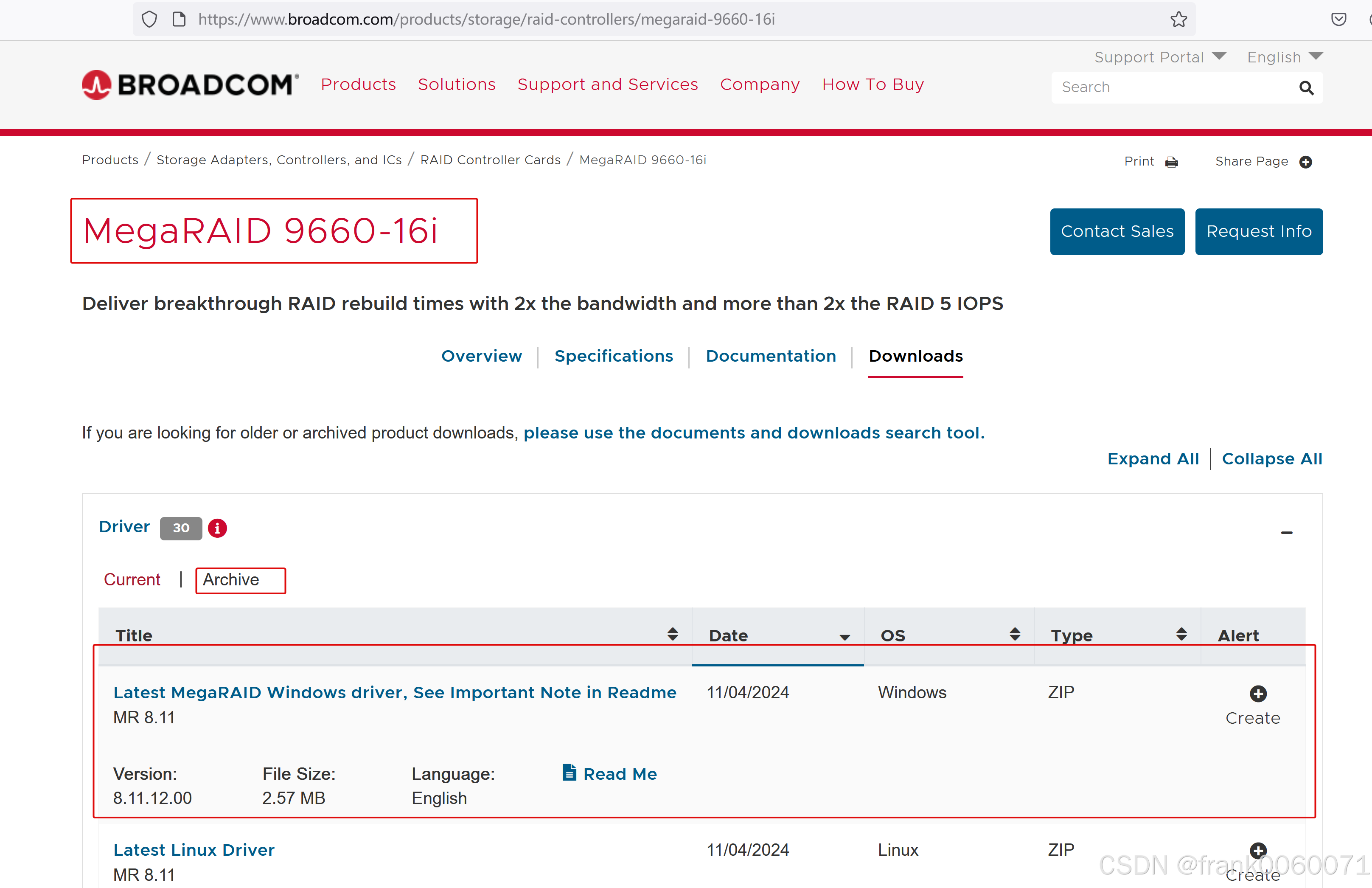
Task: Click the bookmark star icon
Action: (x=1178, y=20)
